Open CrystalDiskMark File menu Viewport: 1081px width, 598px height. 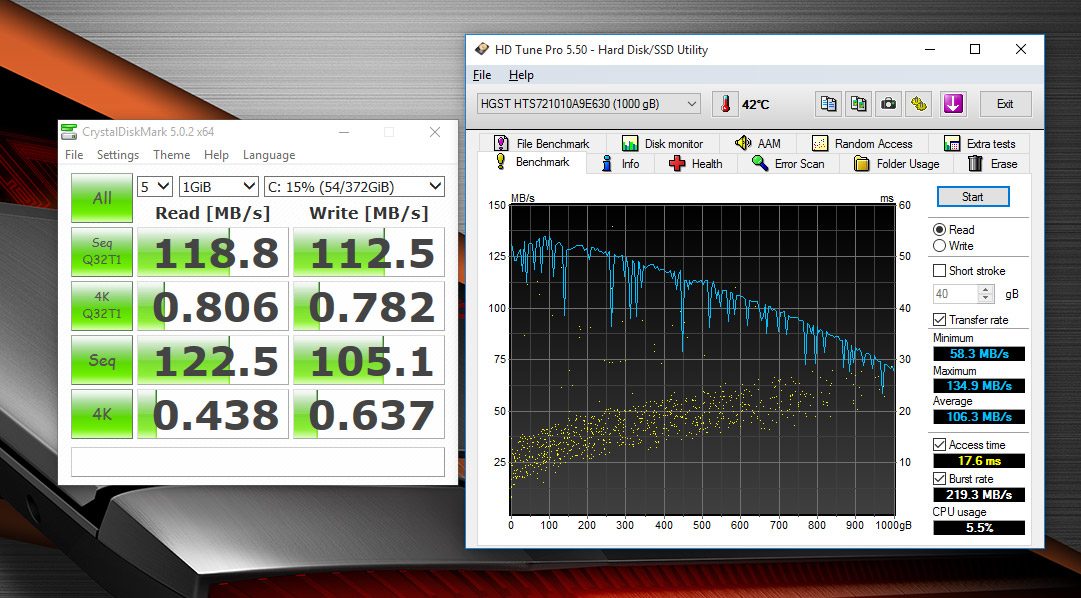click(74, 155)
